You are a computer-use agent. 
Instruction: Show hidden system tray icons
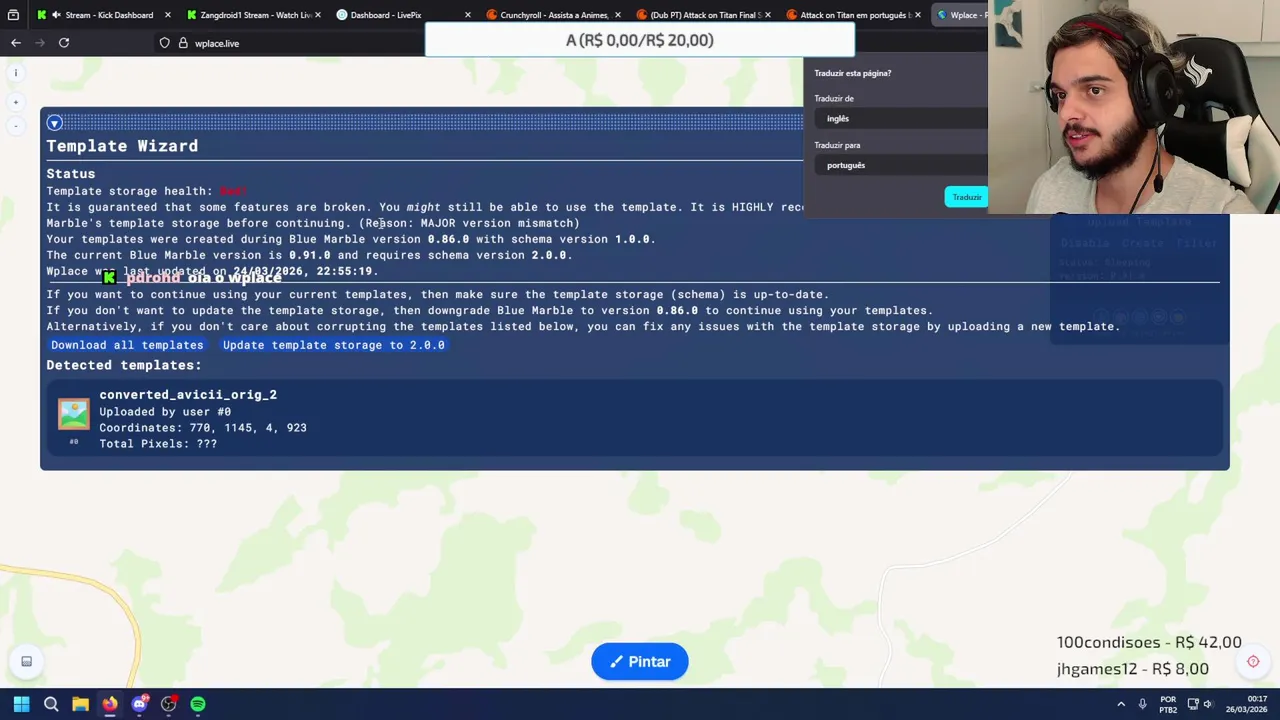[x=1121, y=704]
